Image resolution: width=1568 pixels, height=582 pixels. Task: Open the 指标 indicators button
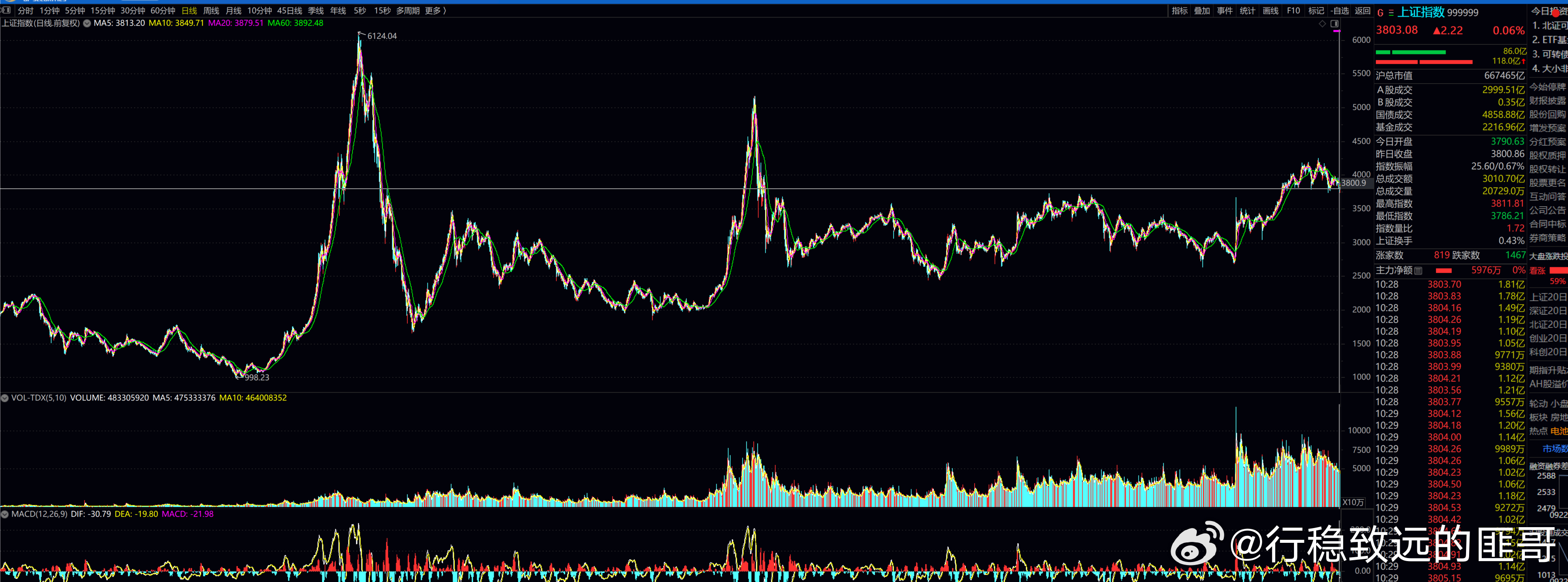click(x=1179, y=11)
